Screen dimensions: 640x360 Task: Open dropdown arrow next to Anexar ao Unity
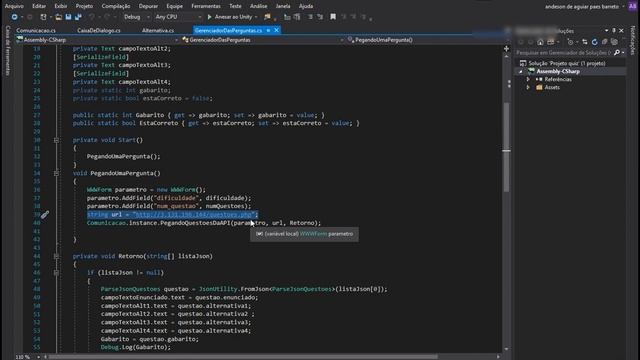click(x=256, y=17)
